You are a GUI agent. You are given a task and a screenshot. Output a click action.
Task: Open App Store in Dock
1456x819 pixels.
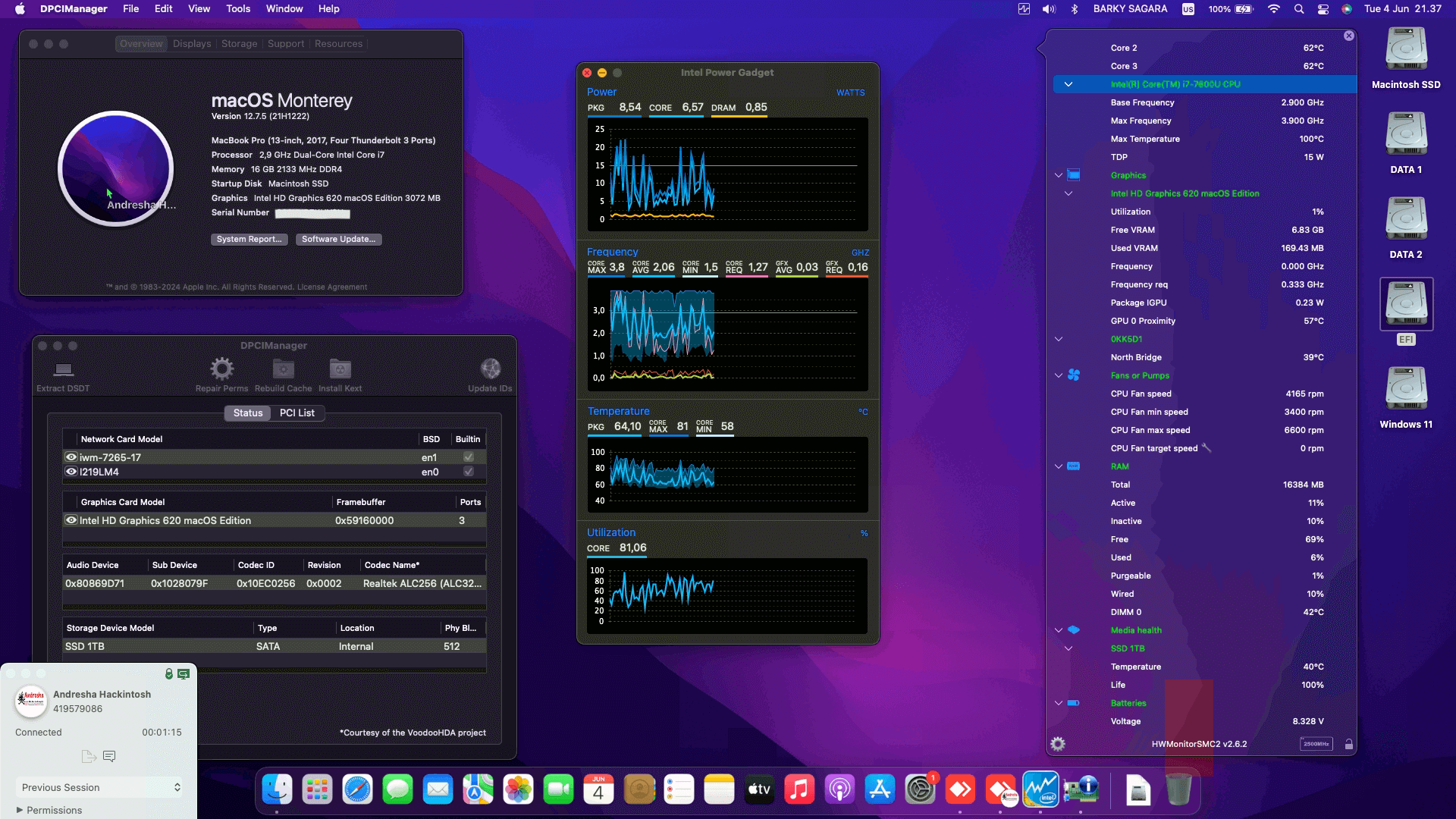point(880,790)
